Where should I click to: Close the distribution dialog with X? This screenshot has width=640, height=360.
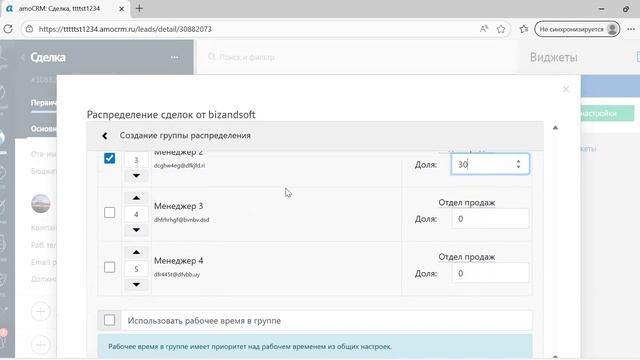tap(566, 89)
